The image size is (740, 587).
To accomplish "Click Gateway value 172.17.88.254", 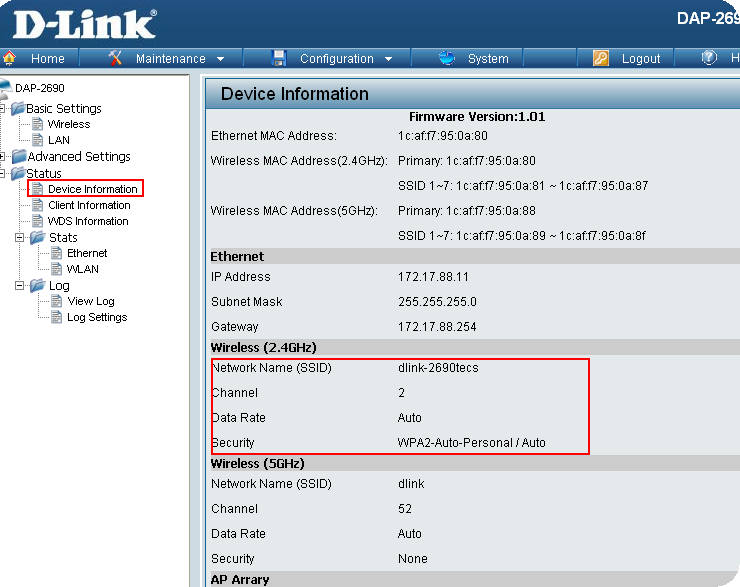I will point(437,327).
